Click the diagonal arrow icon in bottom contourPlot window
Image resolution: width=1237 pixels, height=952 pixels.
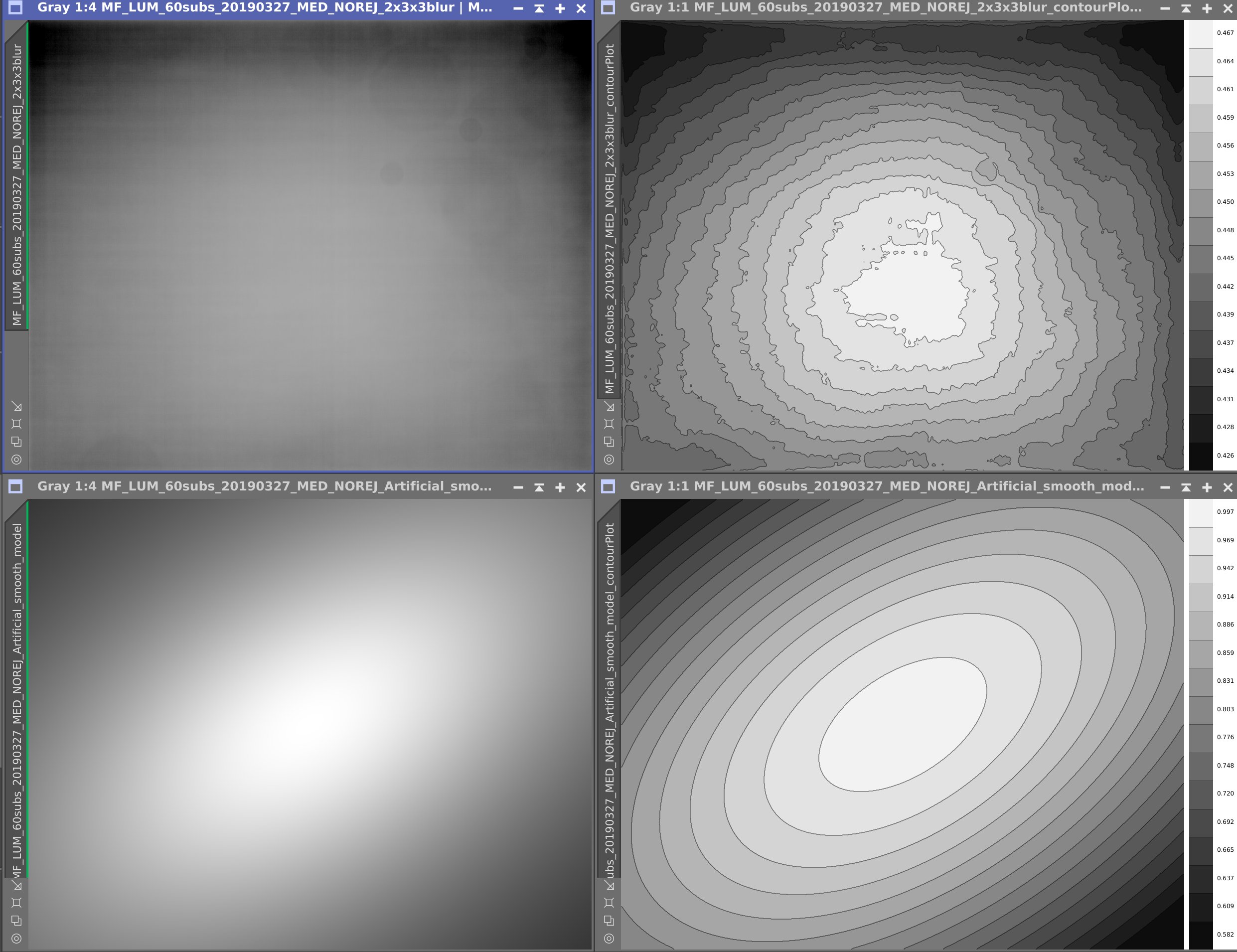(609, 885)
